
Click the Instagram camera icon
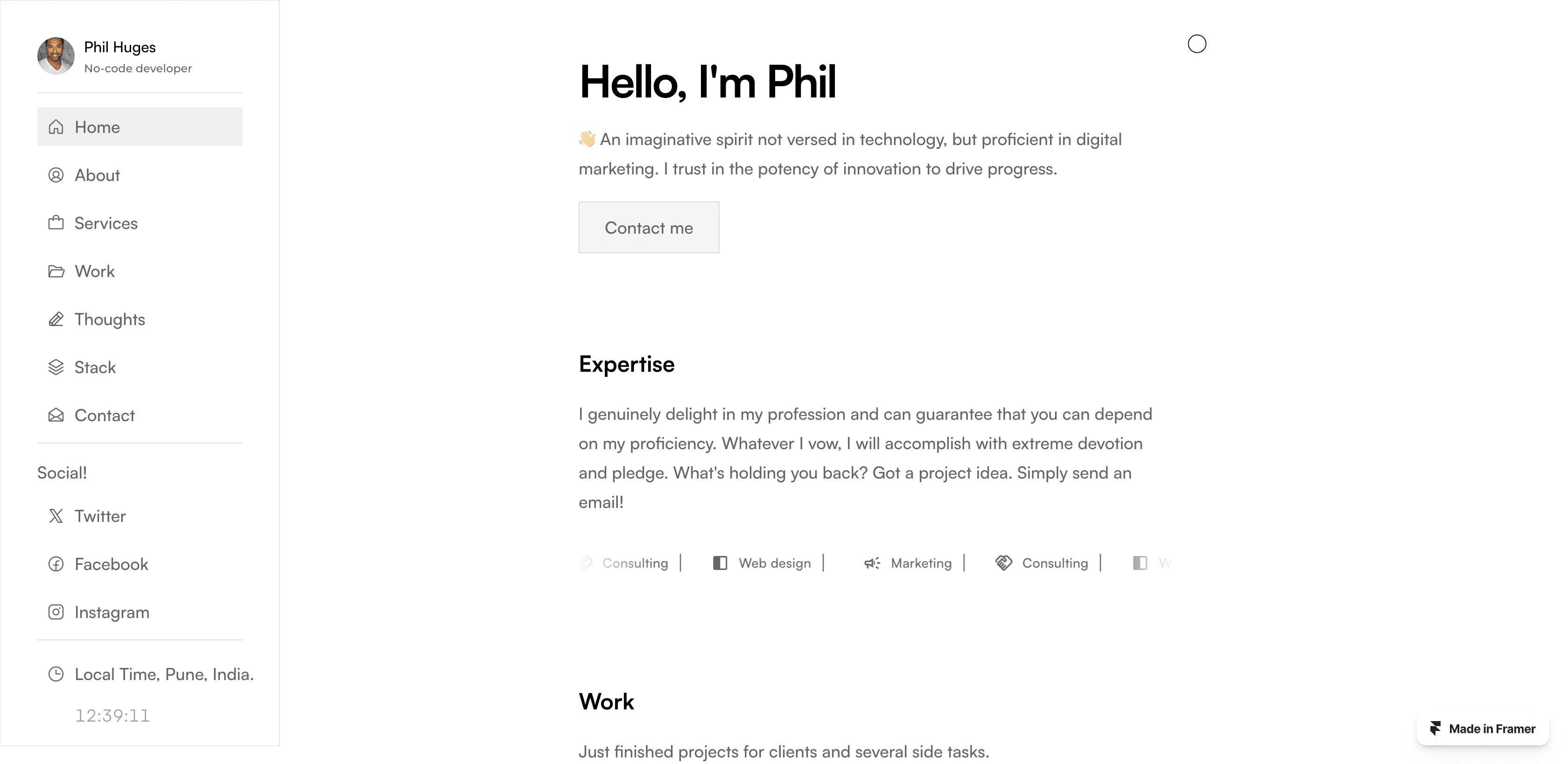[x=56, y=612]
